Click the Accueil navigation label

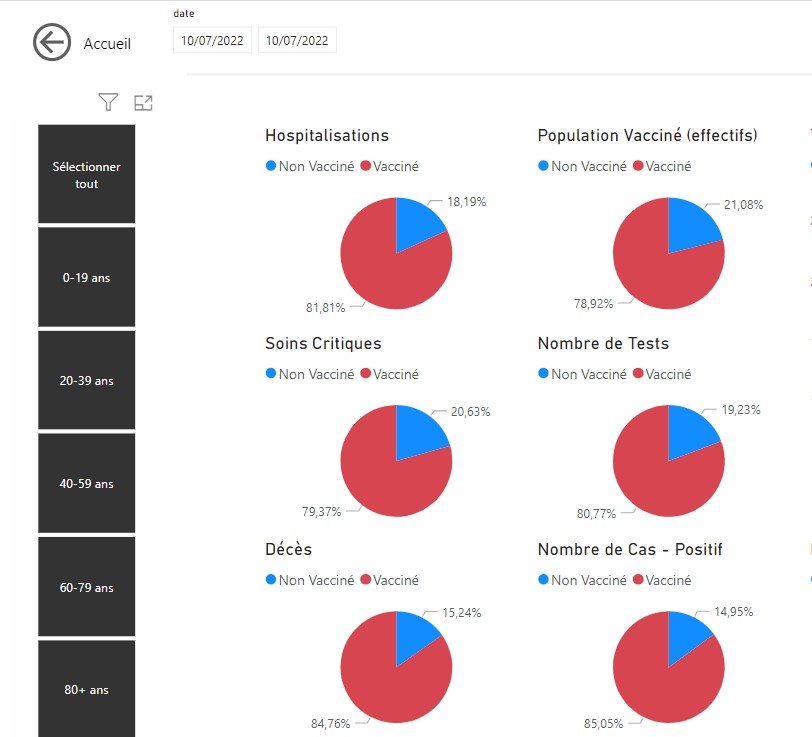(x=107, y=44)
